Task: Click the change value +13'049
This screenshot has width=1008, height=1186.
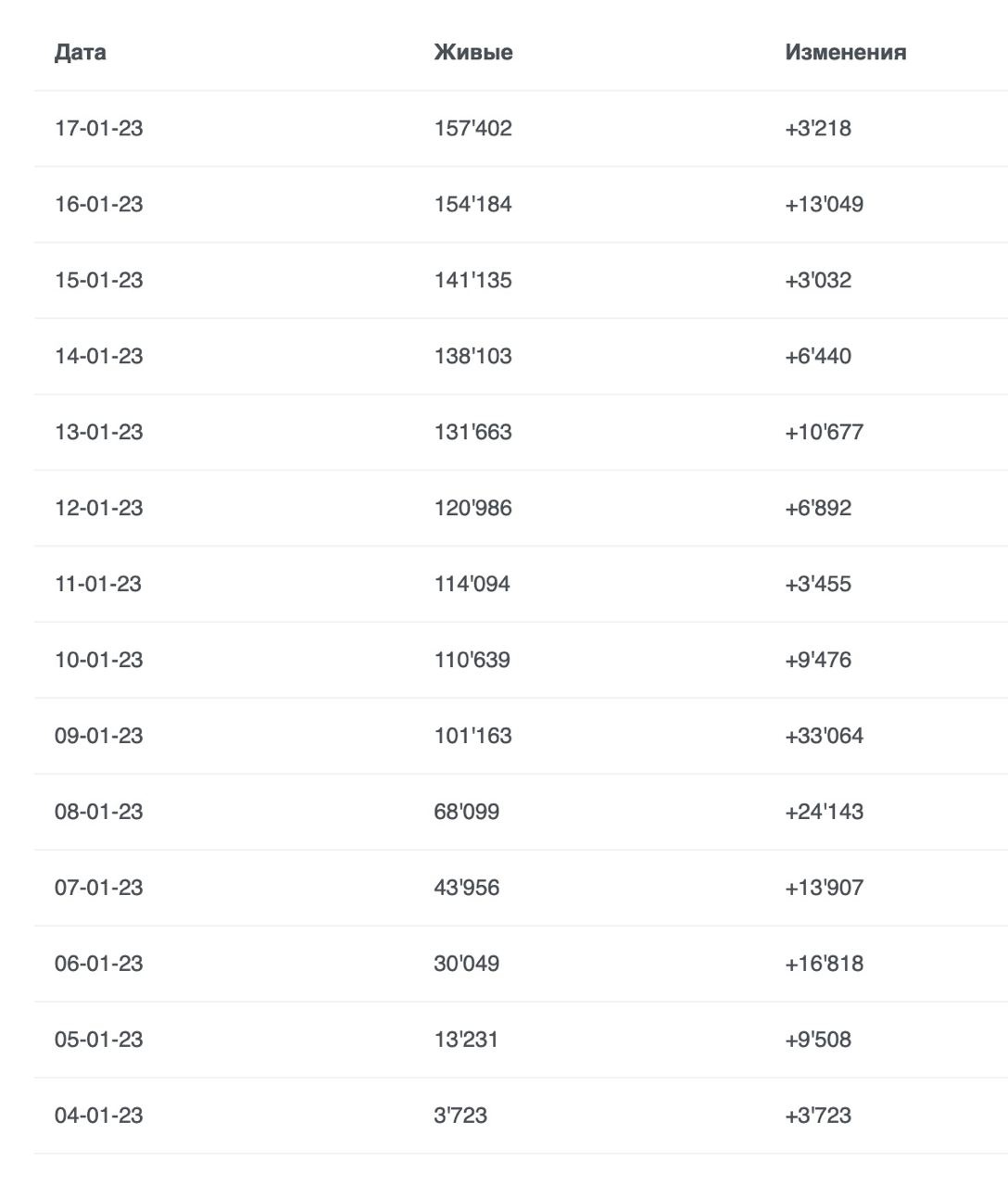Action: [x=824, y=204]
